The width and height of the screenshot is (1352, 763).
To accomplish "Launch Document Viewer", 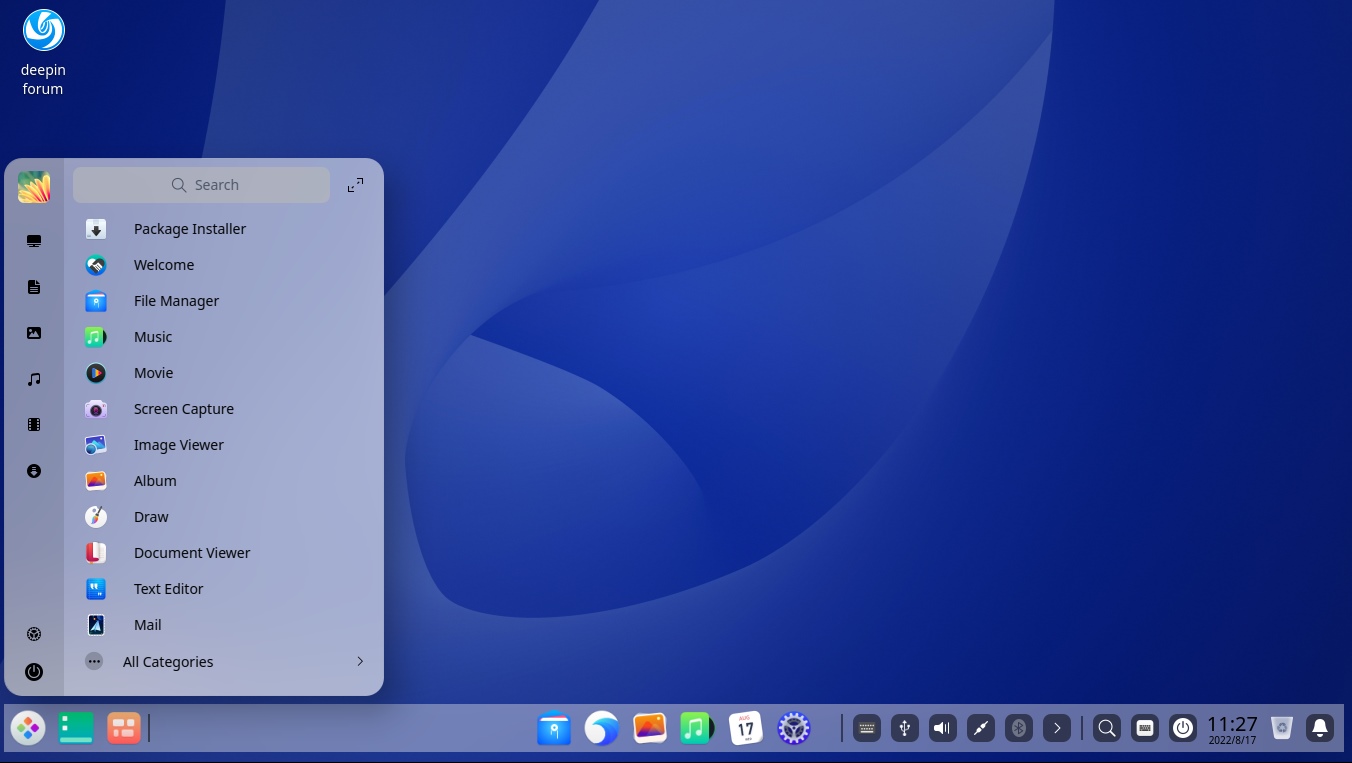I will [191, 553].
